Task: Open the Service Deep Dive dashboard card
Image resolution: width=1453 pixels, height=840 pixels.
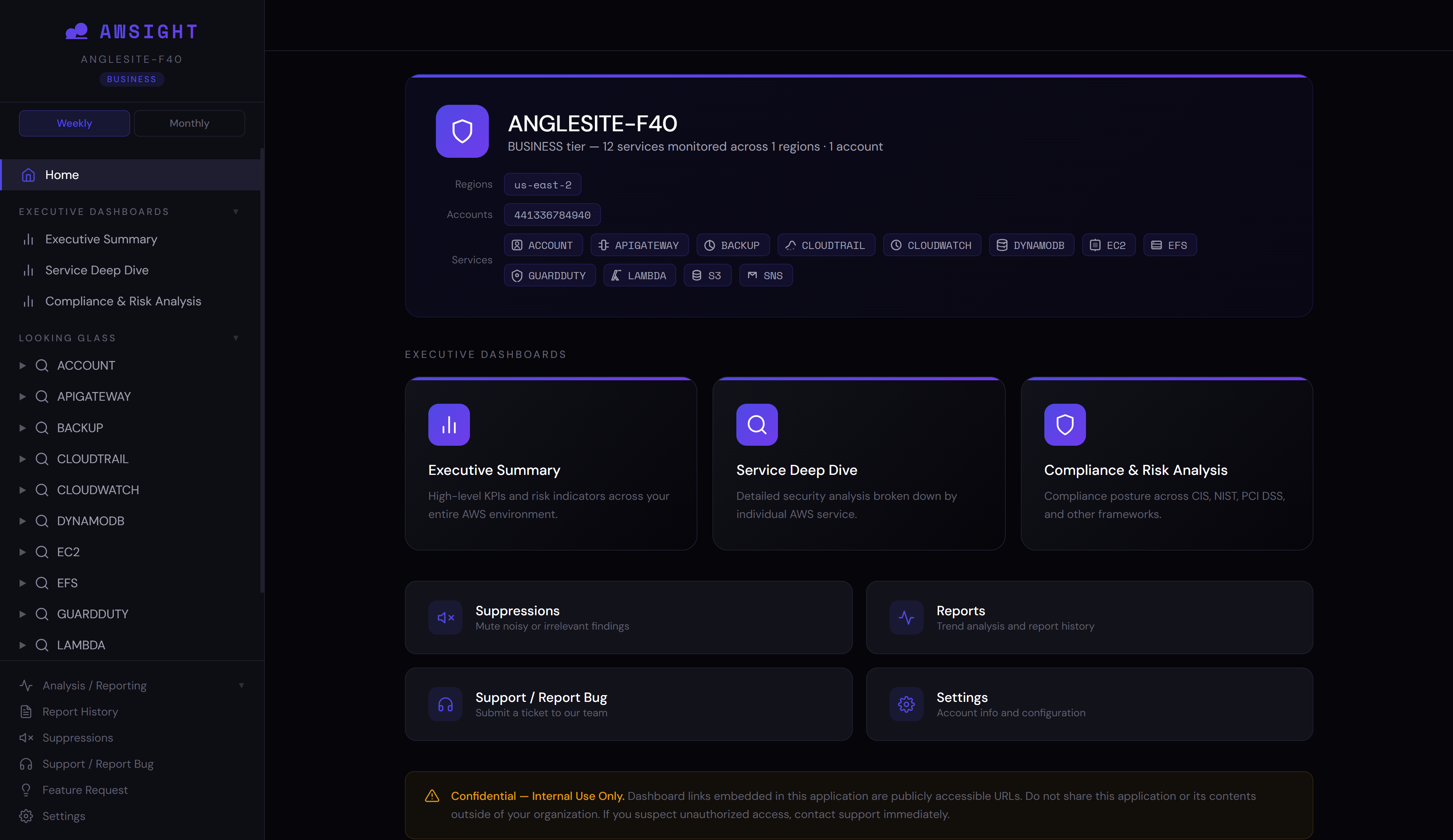Action: coord(859,464)
